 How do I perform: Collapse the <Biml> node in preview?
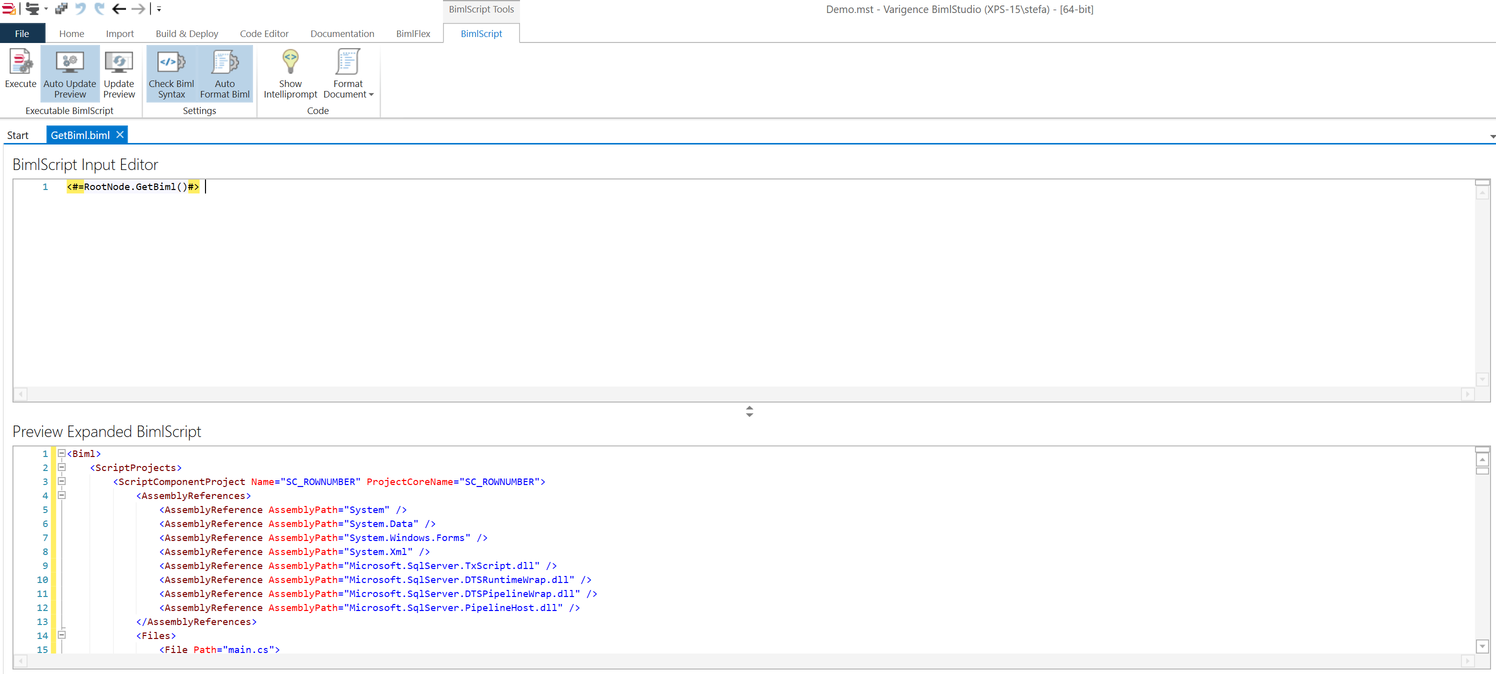(x=61, y=454)
